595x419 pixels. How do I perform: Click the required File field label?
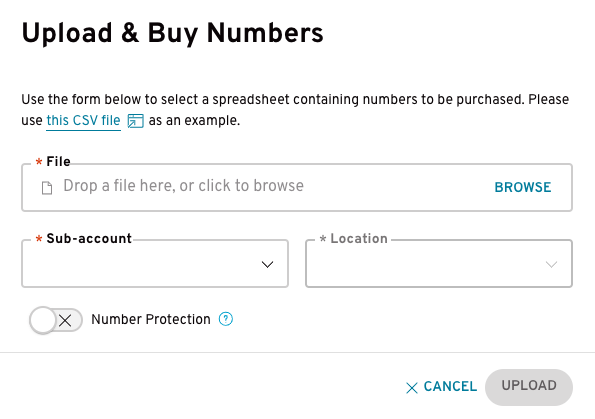(x=58, y=162)
